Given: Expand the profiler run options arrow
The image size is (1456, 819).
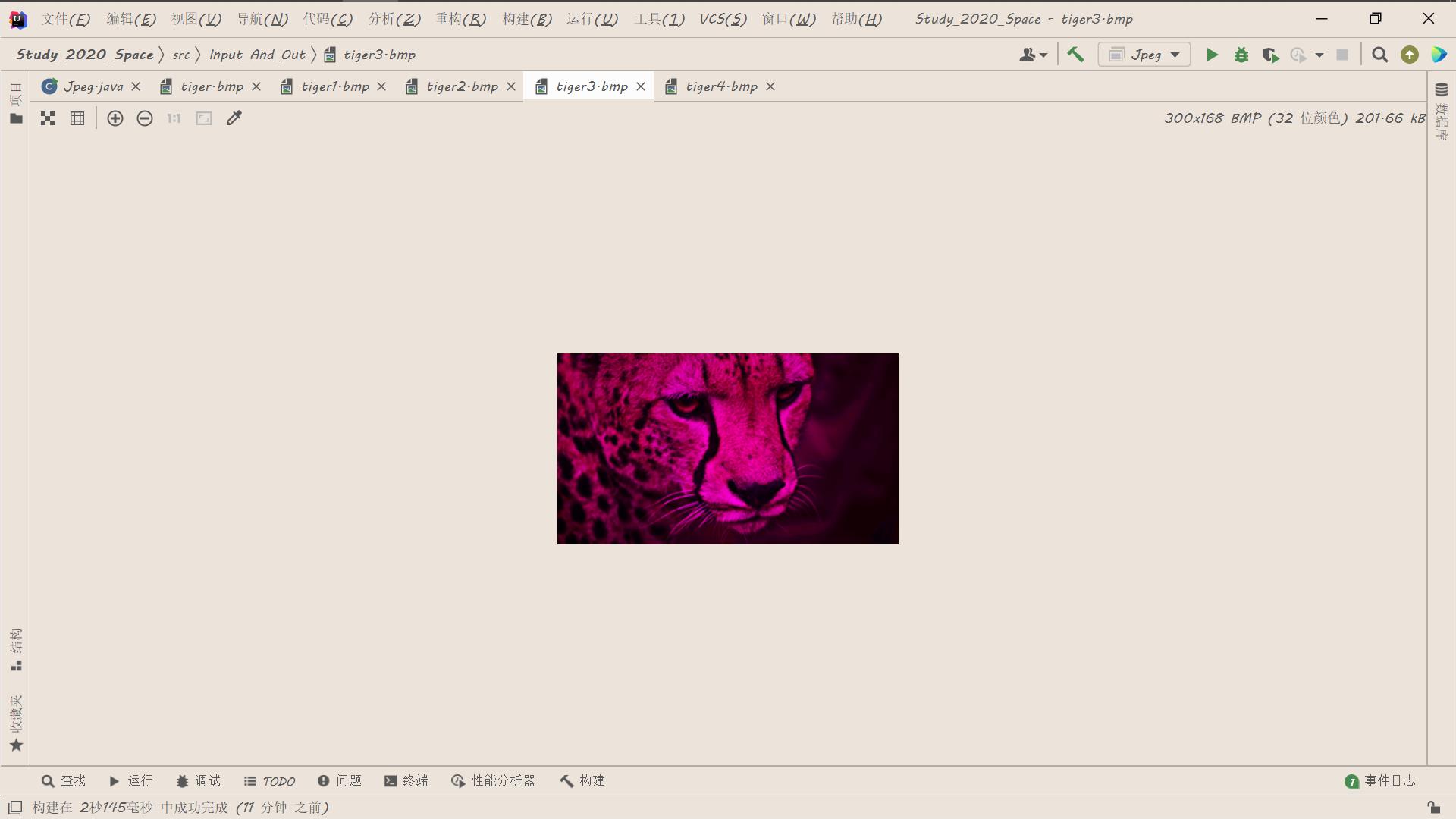Looking at the screenshot, I should 1319,55.
